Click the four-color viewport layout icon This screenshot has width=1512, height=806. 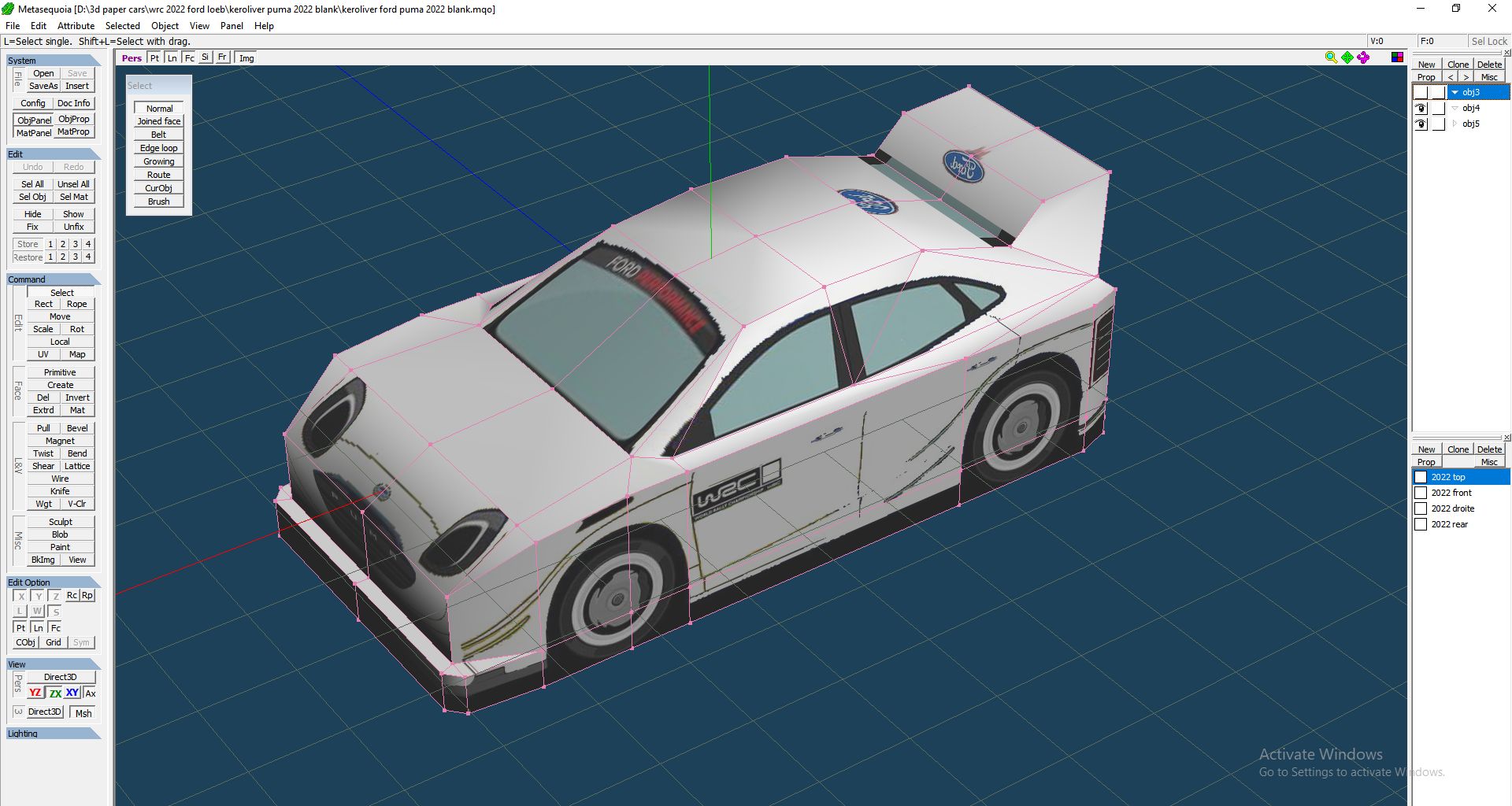[x=1397, y=57]
